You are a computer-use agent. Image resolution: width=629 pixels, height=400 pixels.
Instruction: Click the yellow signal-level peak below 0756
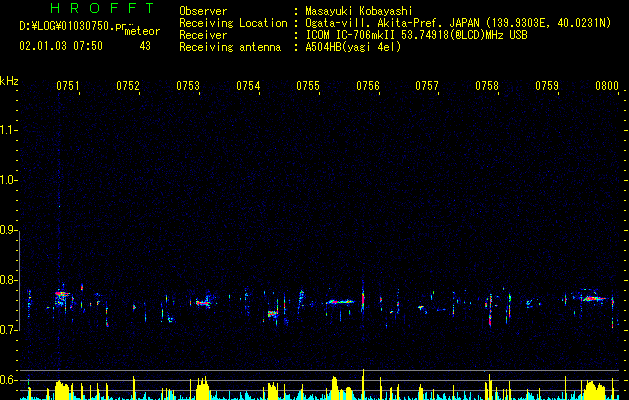tap(363, 384)
